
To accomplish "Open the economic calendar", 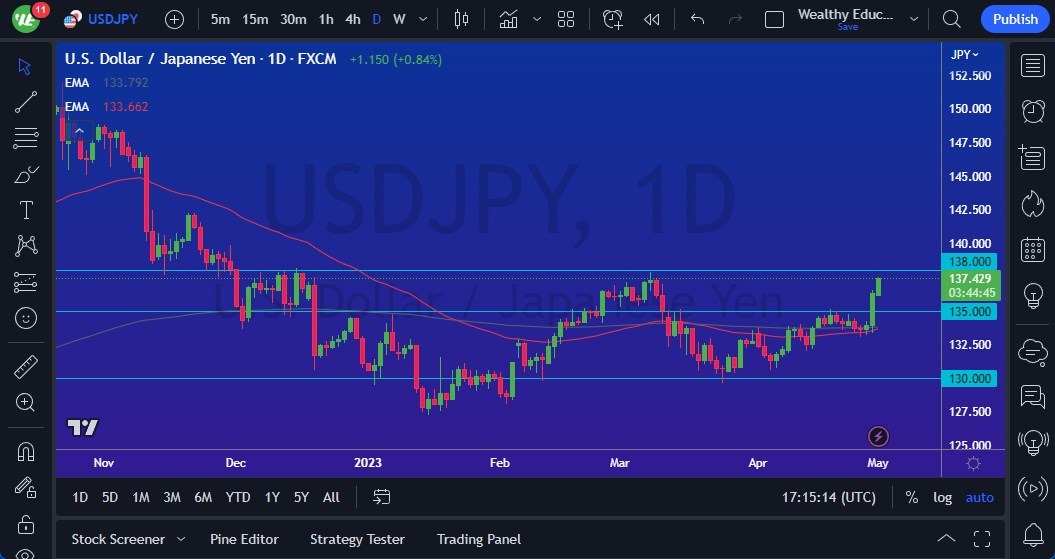I will click(x=1032, y=250).
